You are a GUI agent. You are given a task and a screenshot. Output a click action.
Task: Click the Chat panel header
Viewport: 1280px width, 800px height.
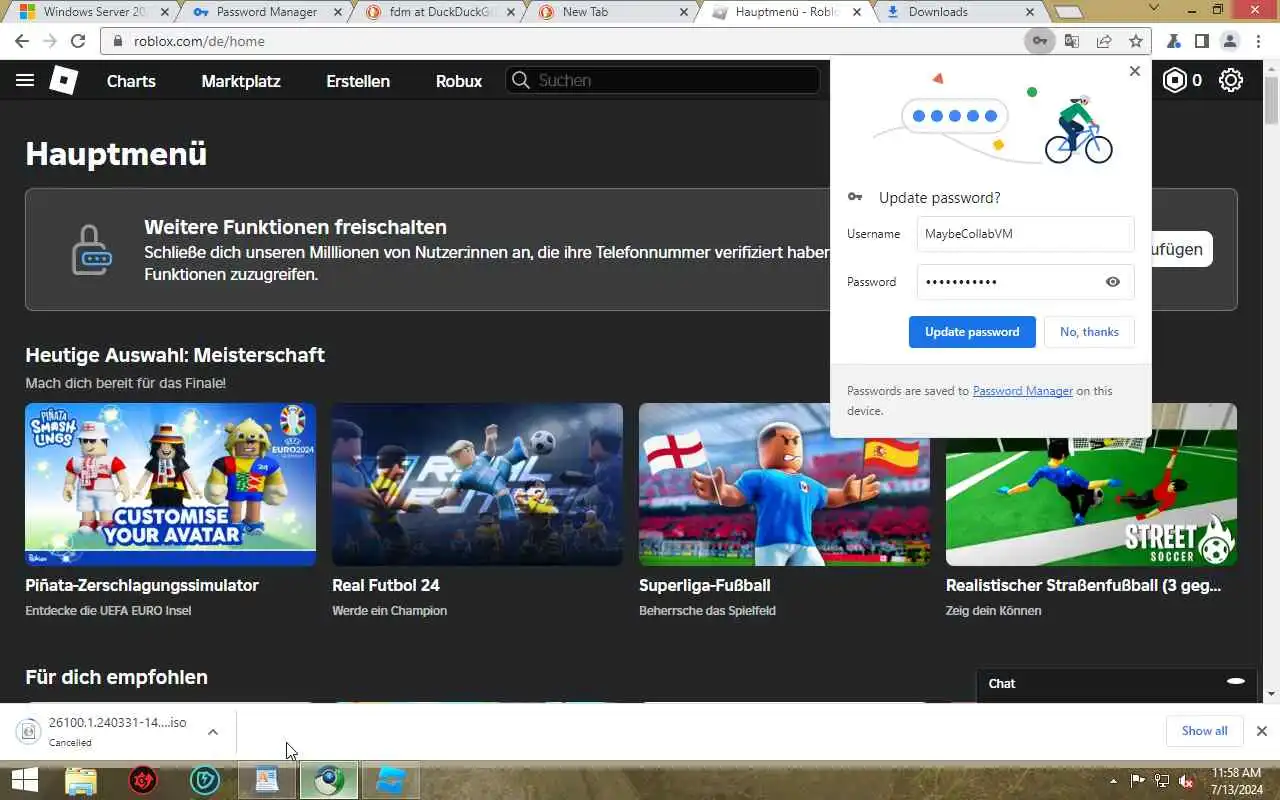(x=1117, y=683)
